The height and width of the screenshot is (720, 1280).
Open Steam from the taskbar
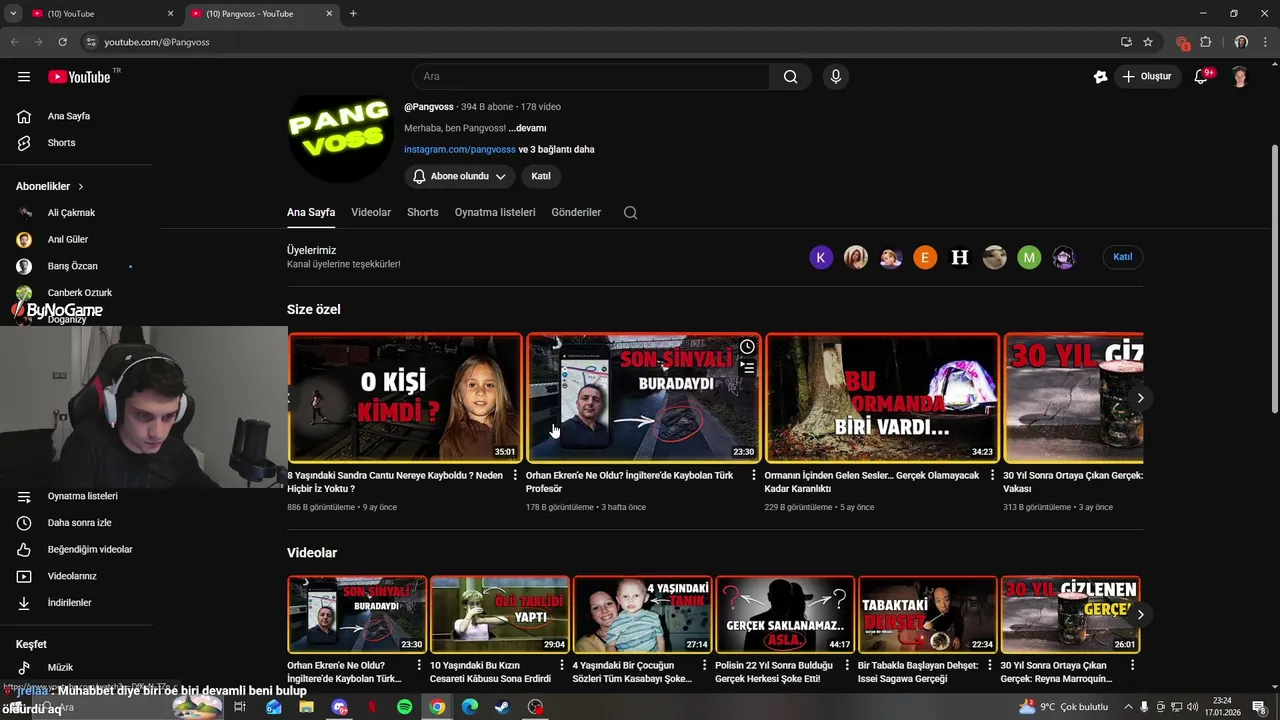pyautogui.click(x=502, y=707)
